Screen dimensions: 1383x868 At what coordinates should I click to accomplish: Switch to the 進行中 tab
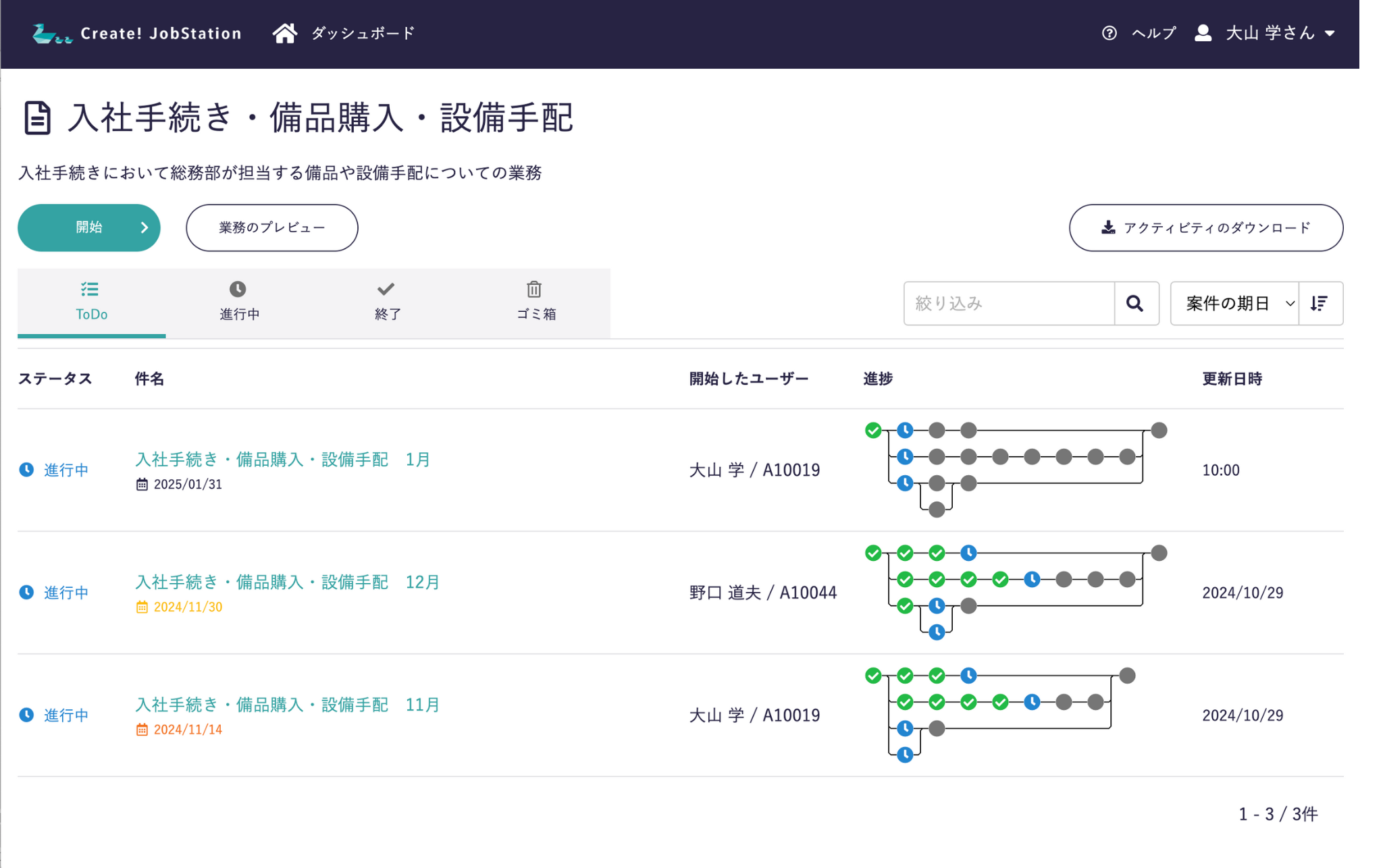[239, 302]
